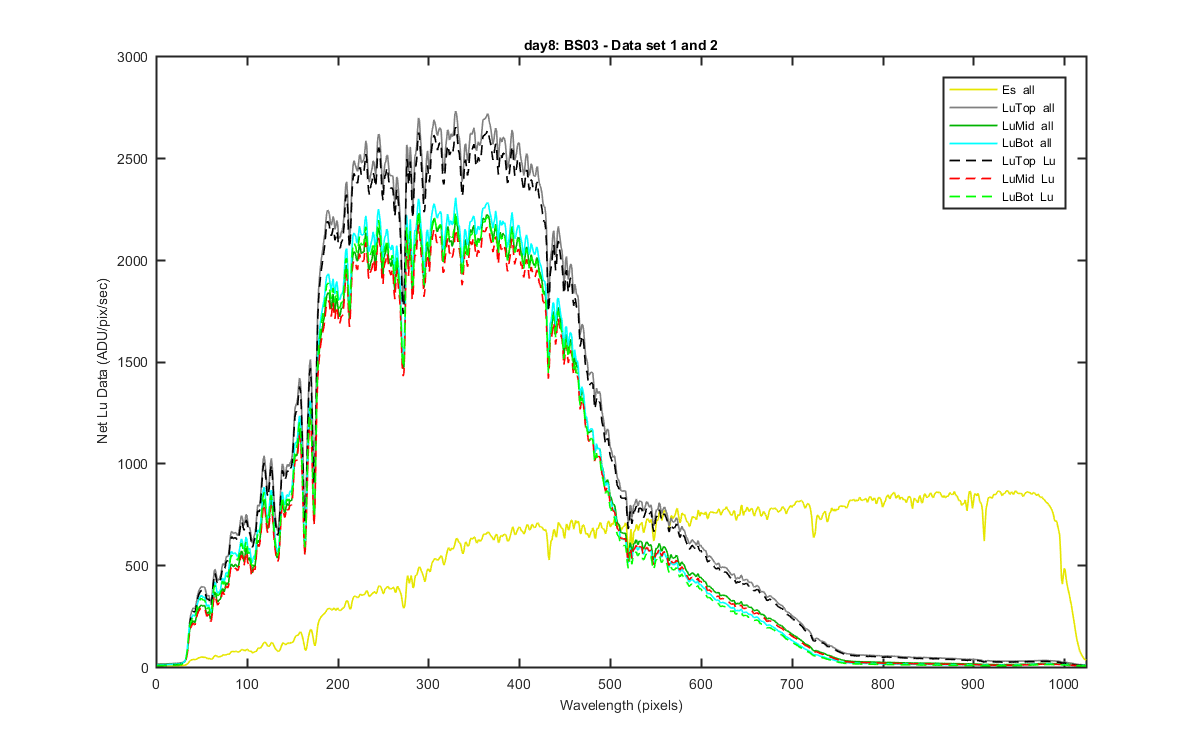
Task: Select the 'LuTop all' legend entry
Action: tap(1002, 108)
